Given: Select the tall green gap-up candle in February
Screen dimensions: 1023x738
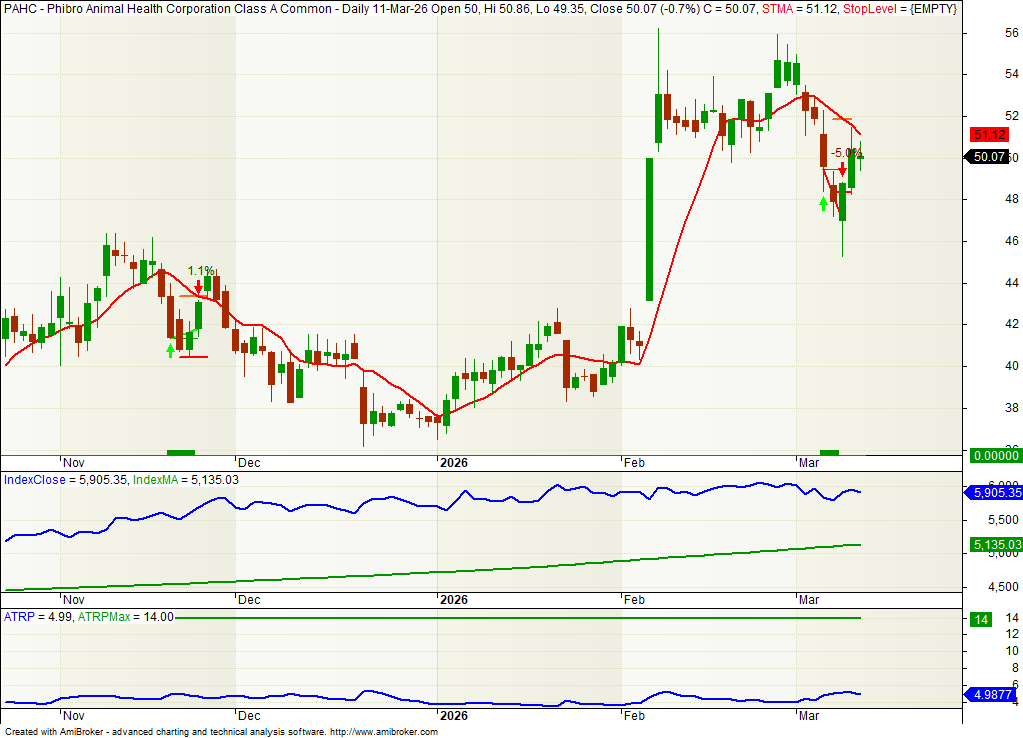Looking at the screenshot, I should [x=649, y=229].
